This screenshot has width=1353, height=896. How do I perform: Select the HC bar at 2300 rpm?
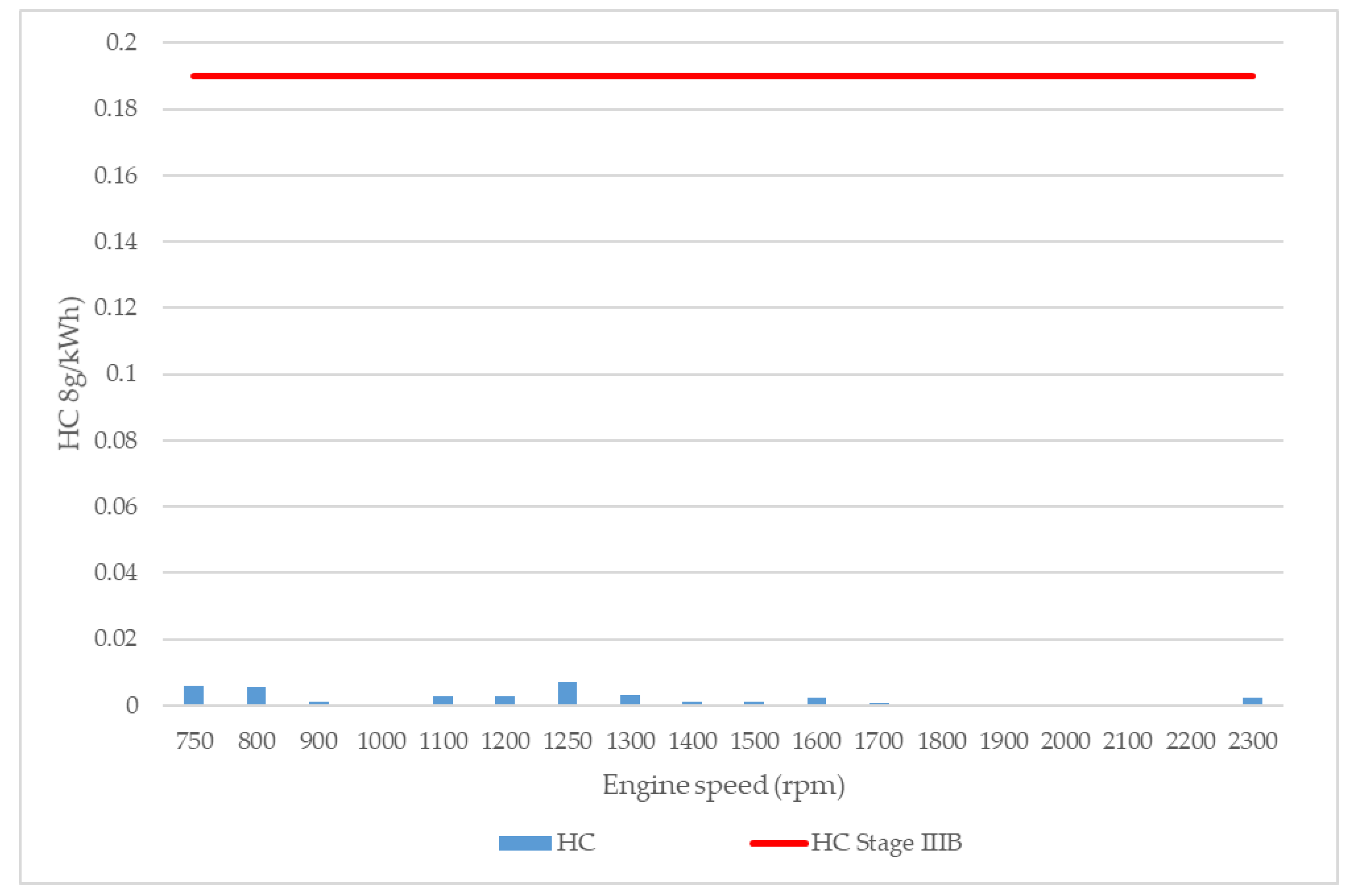click(x=1252, y=701)
